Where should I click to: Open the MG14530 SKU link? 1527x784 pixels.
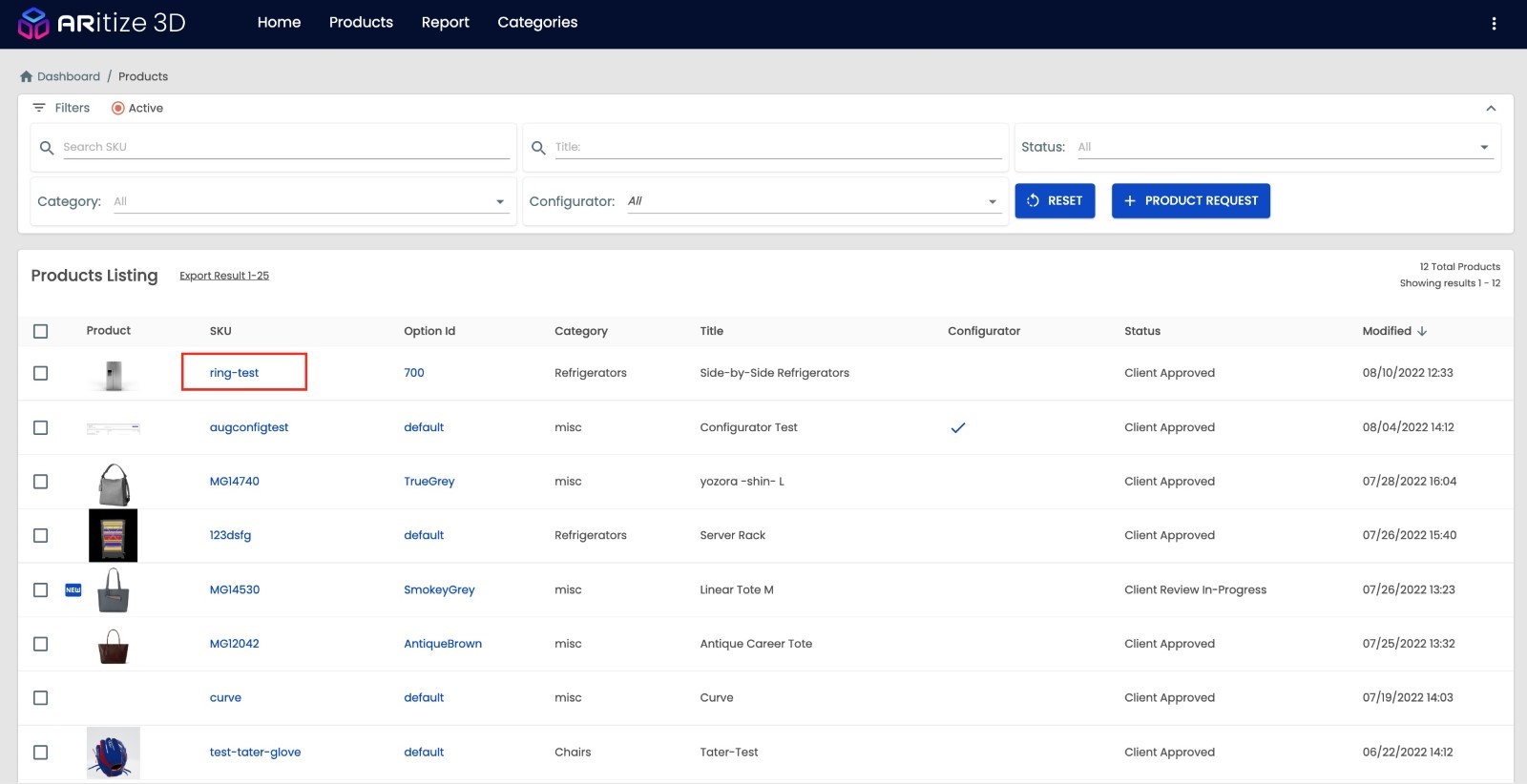pyautogui.click(x=235, y=589)
